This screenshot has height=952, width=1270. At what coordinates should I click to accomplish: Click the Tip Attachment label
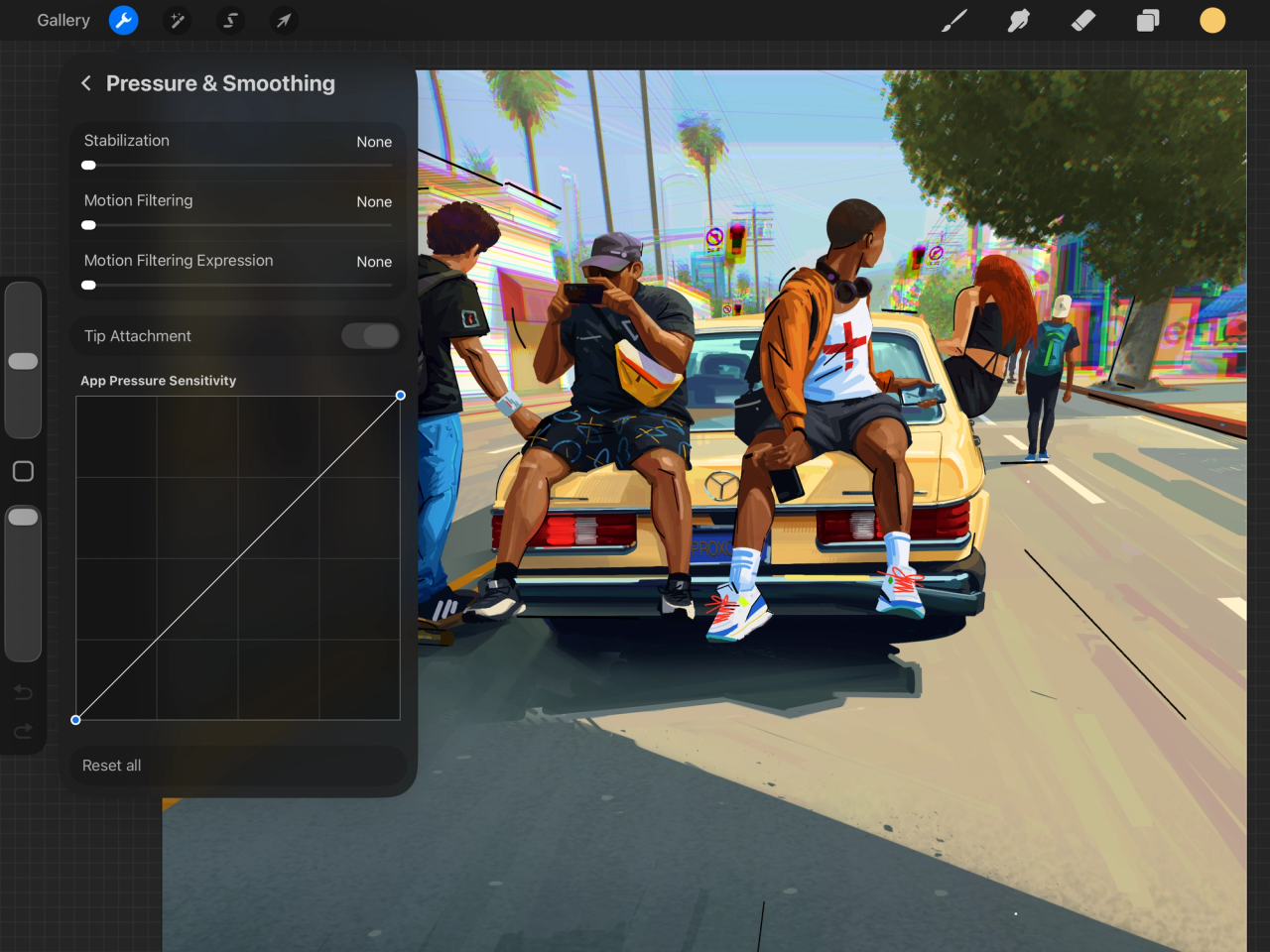[138, 336]
